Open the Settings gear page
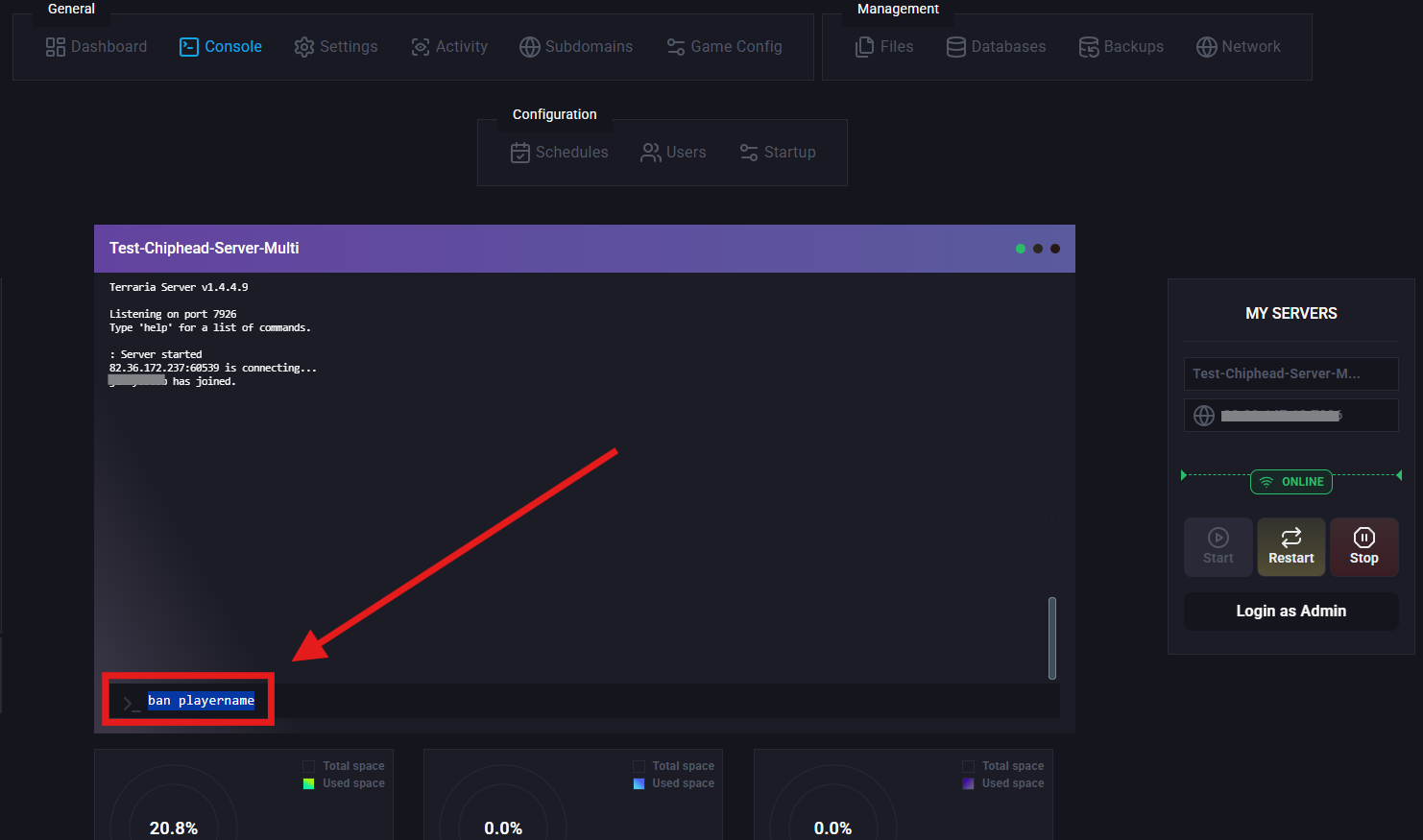1423x840 pixels. click(335, 46)
